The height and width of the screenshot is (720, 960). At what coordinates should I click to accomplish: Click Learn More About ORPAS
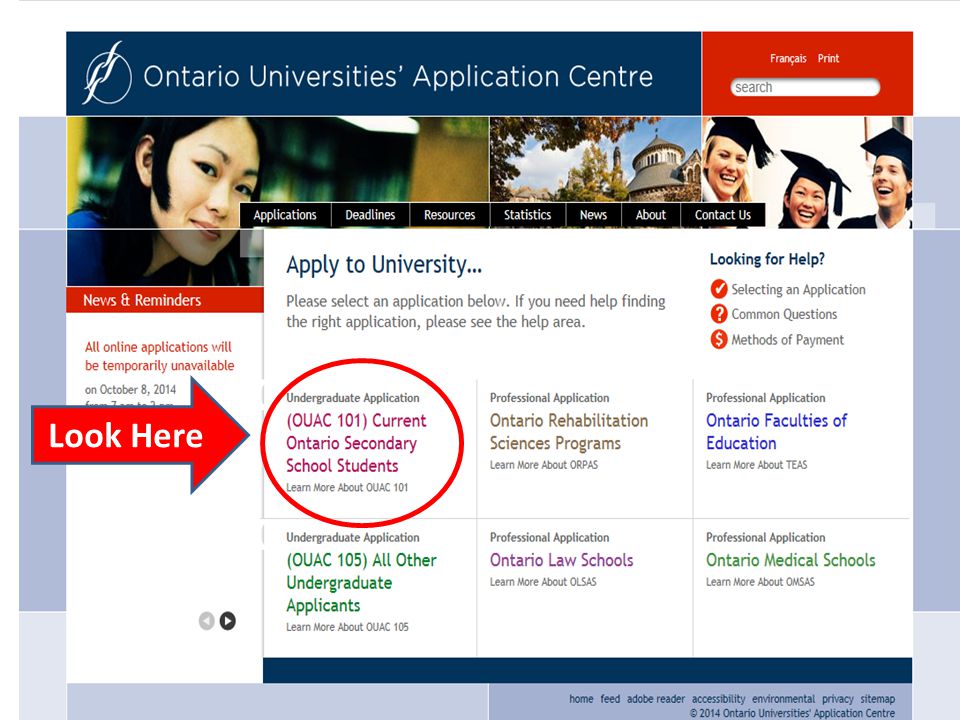(544, 465)
